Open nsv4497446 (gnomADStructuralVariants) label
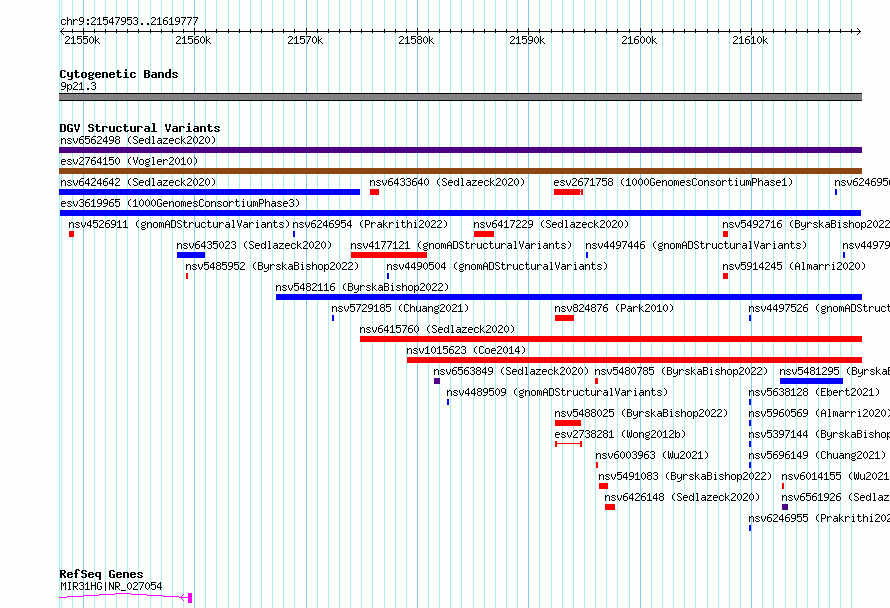The height and width of the screenshot is (608, 890). click(696, 245)
